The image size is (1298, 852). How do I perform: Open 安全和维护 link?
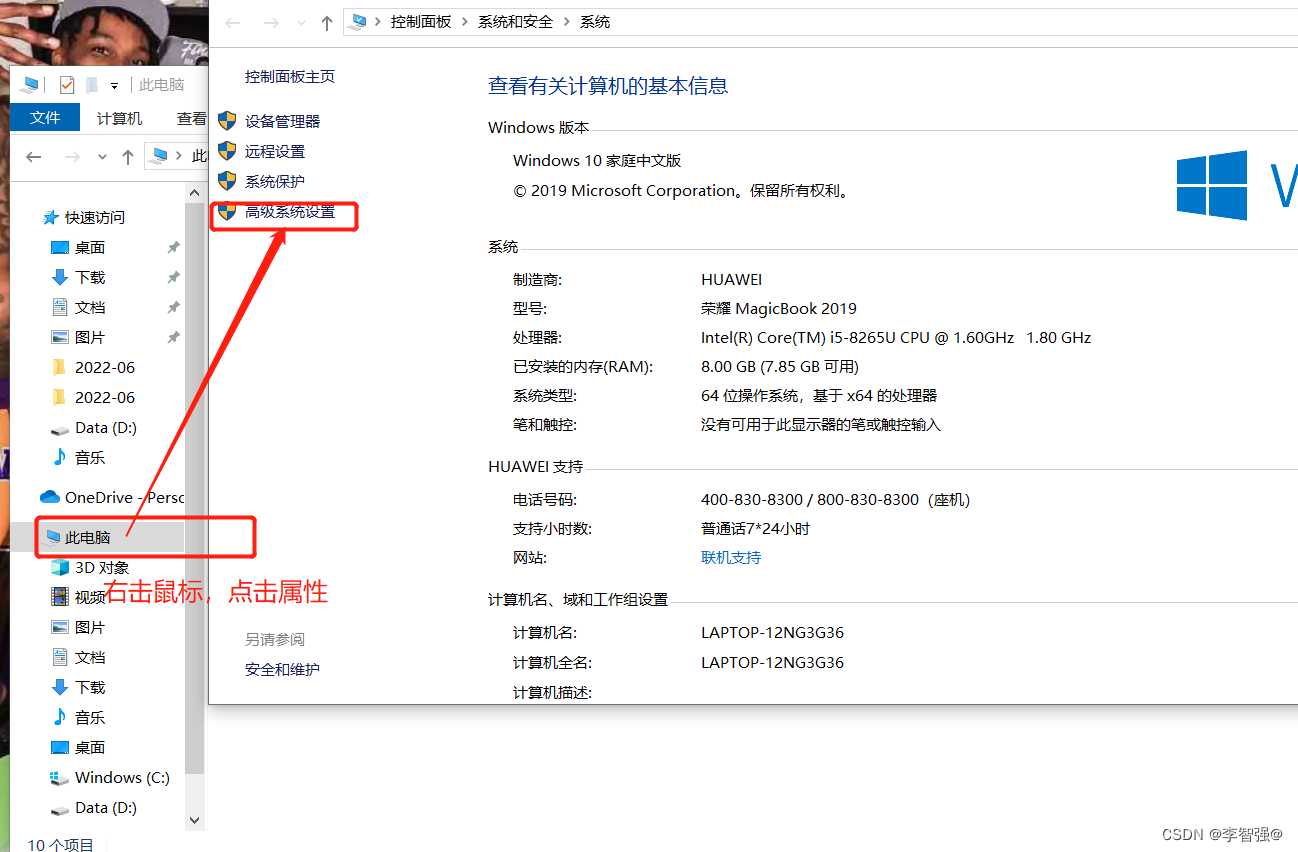tap(282, 669)
